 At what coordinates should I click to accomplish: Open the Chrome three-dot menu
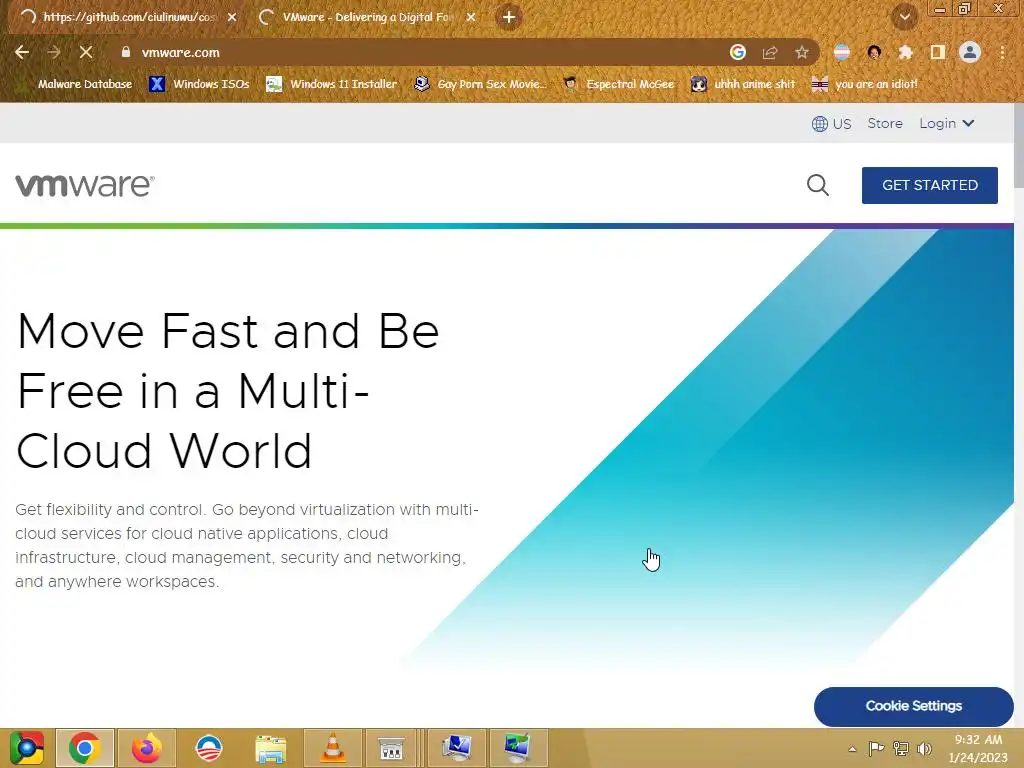coord(1002,52)
